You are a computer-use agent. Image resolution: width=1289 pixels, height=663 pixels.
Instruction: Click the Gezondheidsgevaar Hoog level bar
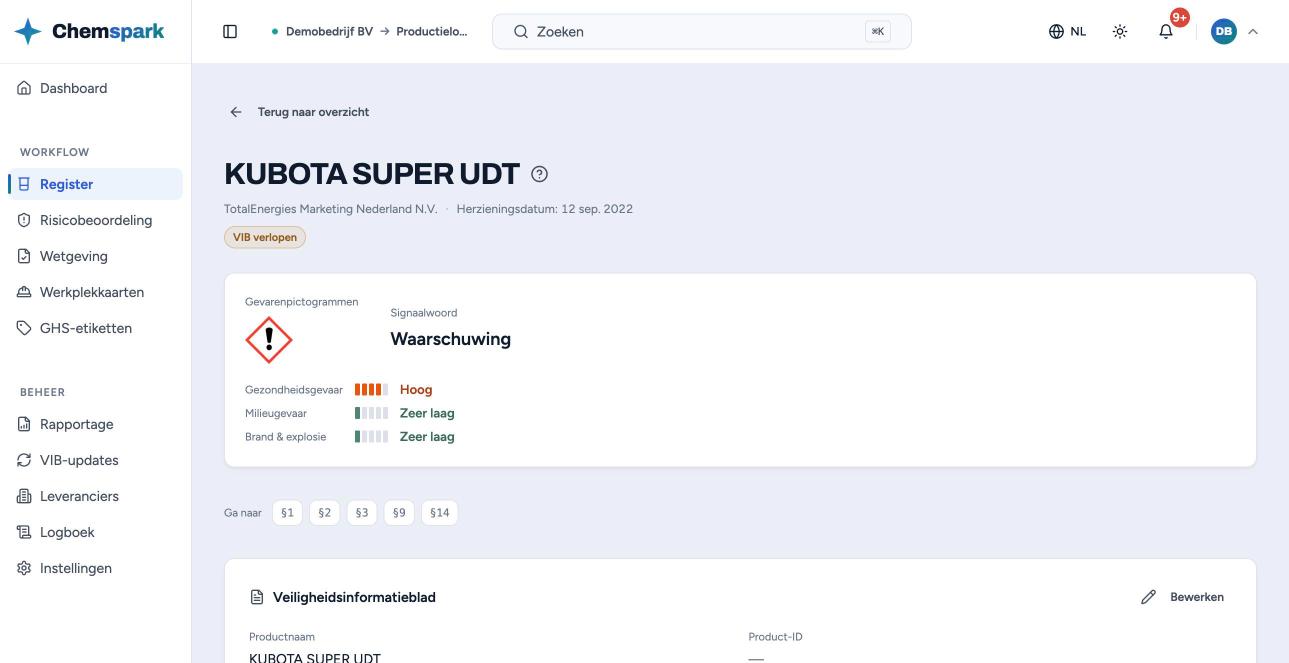pos(371,390)
